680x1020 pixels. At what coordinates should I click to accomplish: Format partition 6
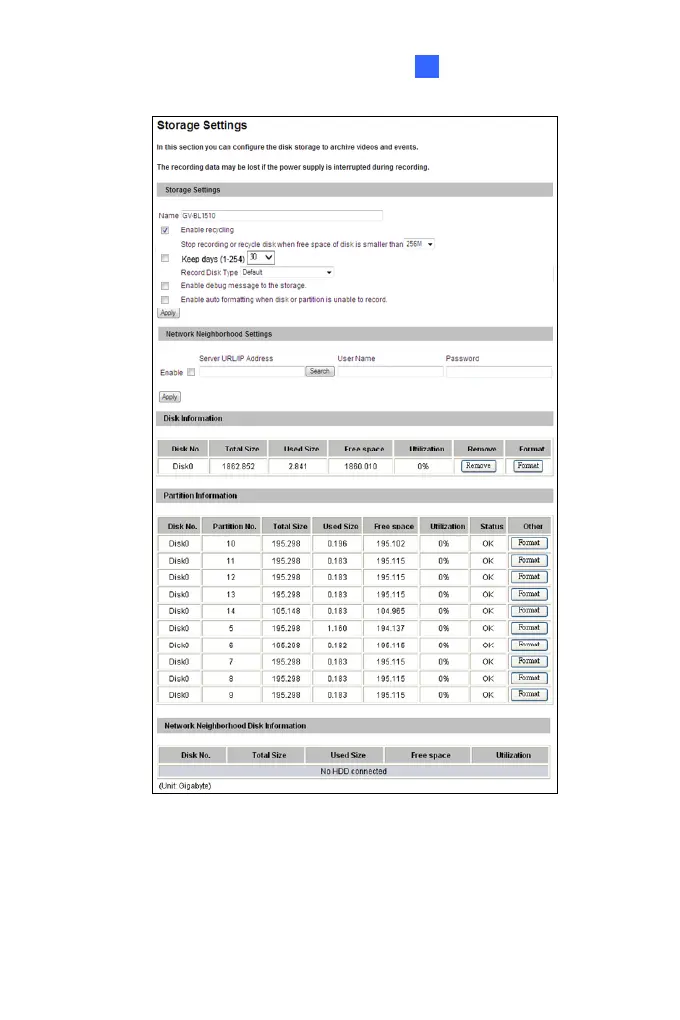click(x=529, y=645)
